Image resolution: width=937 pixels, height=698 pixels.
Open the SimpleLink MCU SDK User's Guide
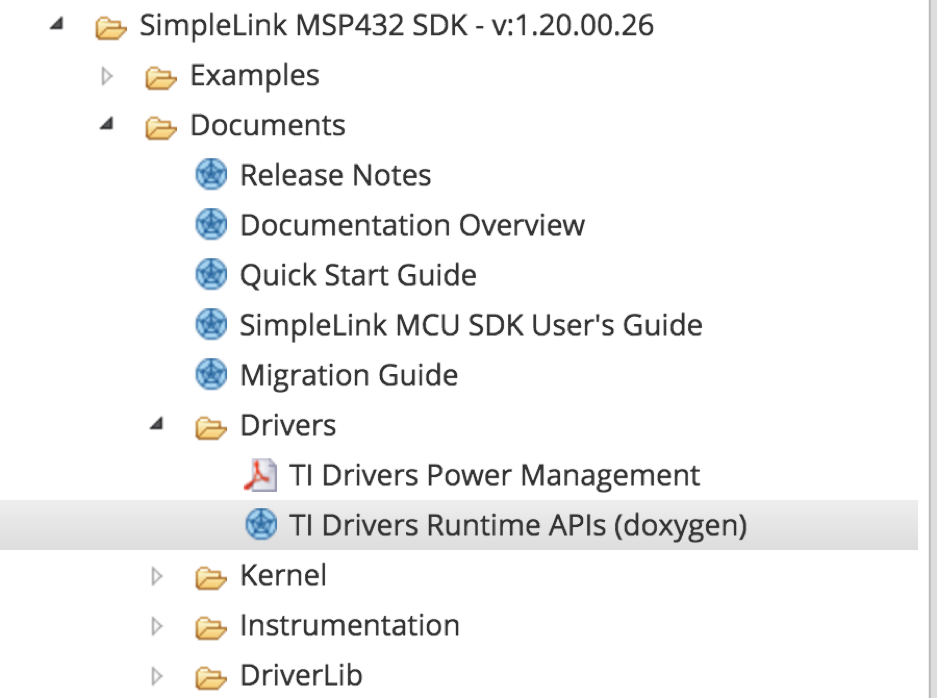point(470,325)
